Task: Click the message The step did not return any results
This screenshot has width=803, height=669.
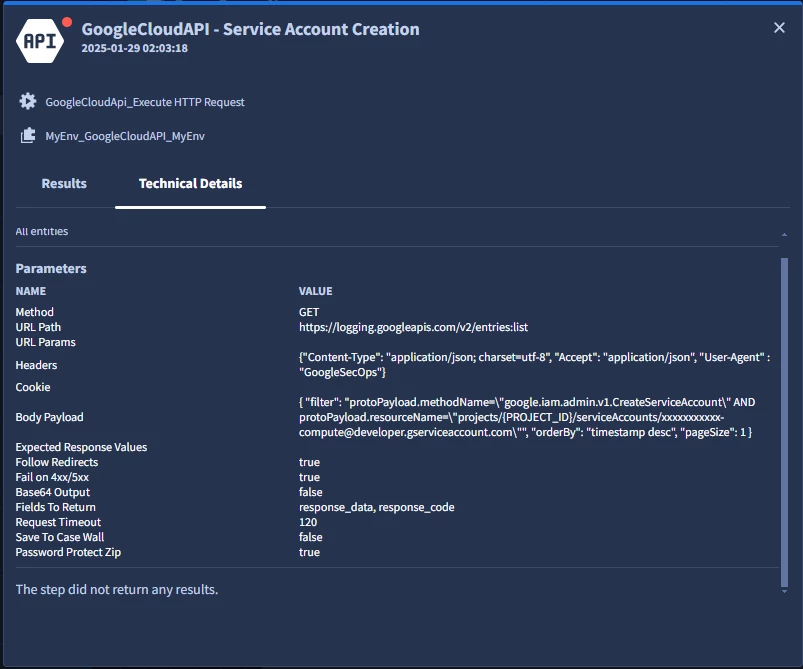Action: pyautogui.click(x=117, y=590)
